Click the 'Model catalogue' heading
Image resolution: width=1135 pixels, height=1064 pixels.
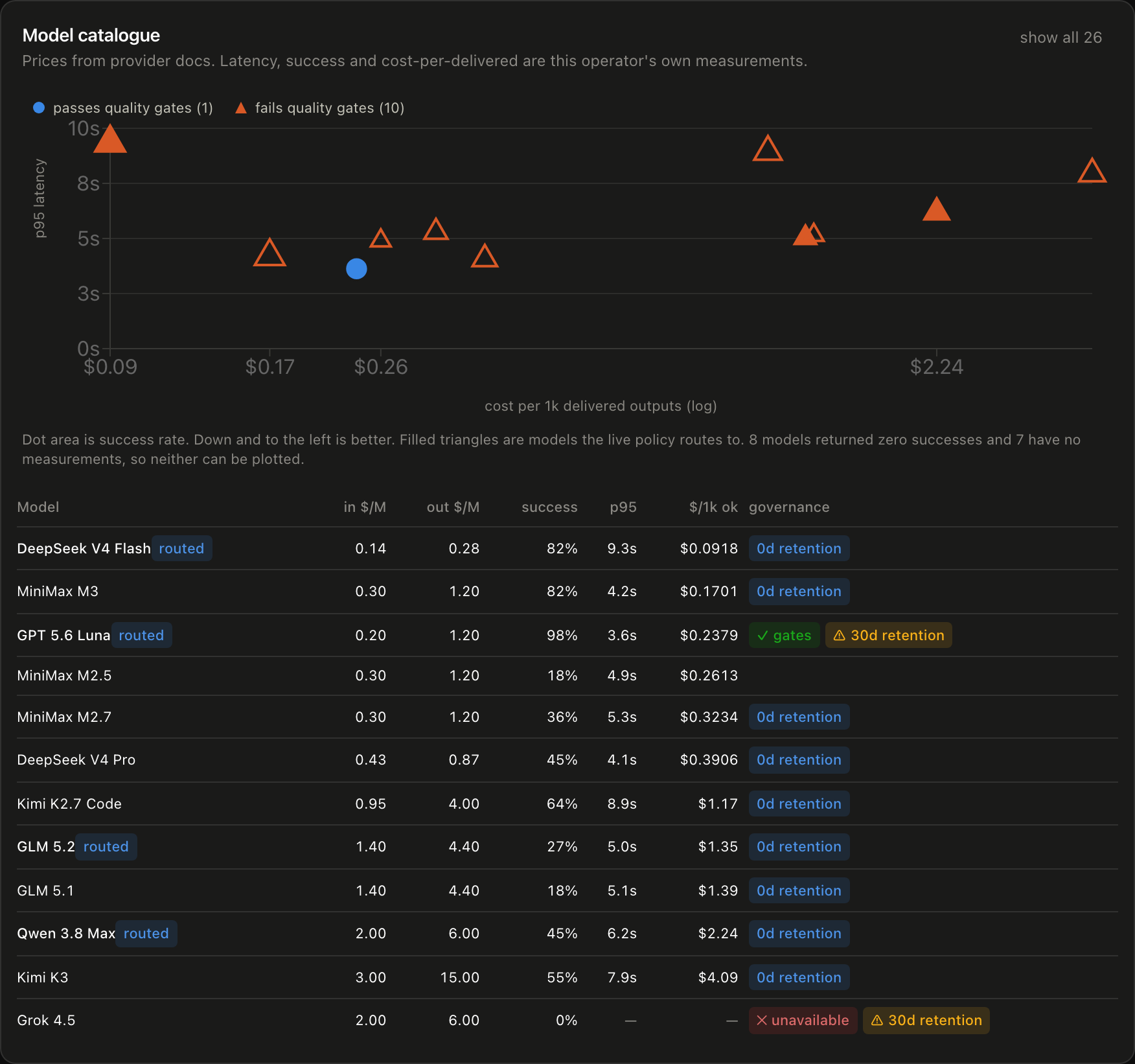[x=91, y=36]
